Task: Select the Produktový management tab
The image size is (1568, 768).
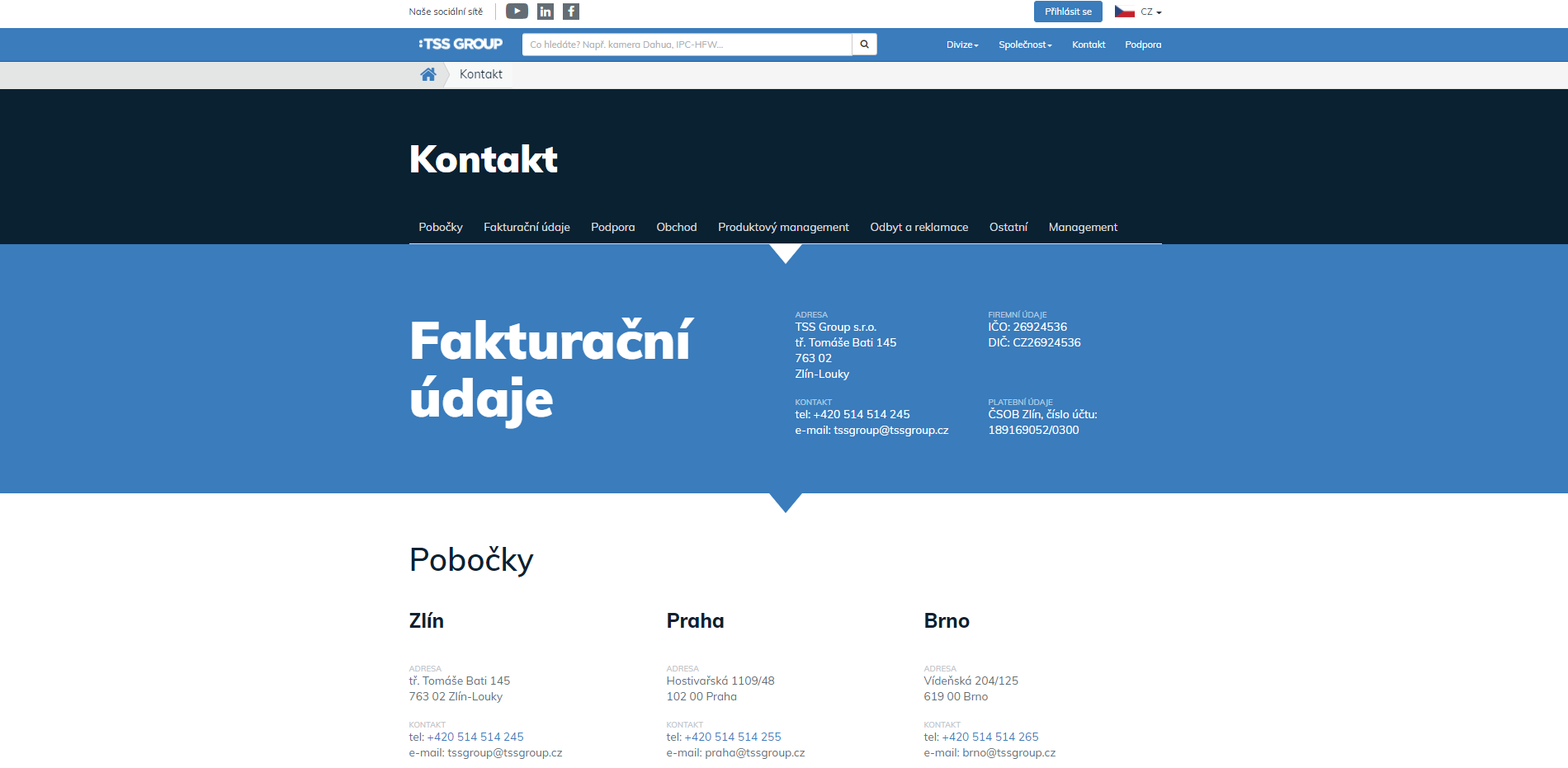Action: [783, 227]
